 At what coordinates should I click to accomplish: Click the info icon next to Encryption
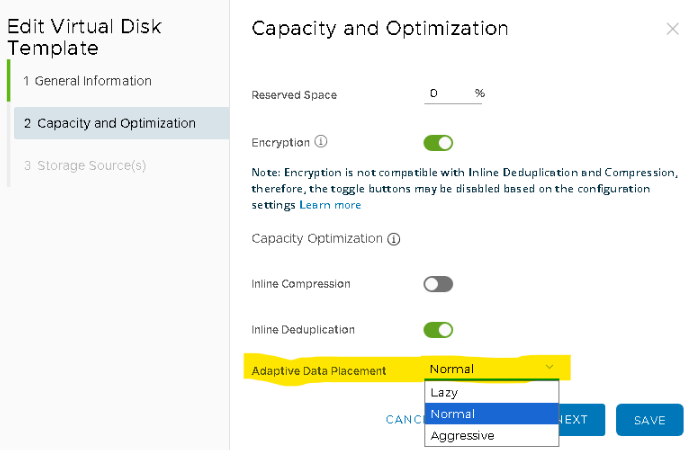click(x=321, y=143)
